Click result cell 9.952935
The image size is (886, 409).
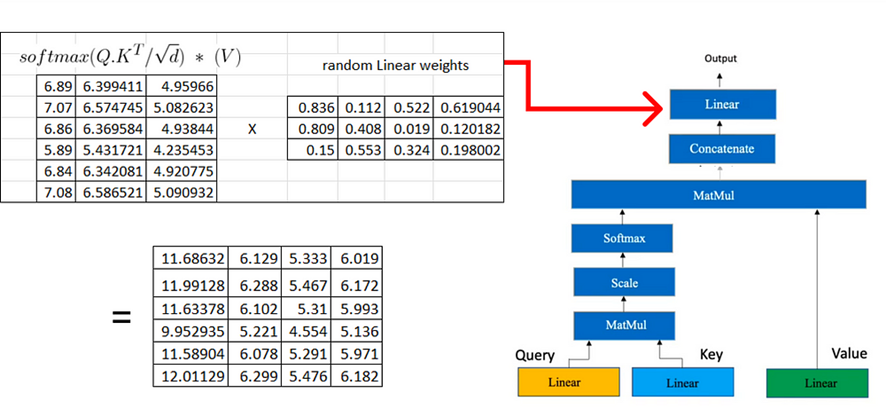[x=190, y=332]
